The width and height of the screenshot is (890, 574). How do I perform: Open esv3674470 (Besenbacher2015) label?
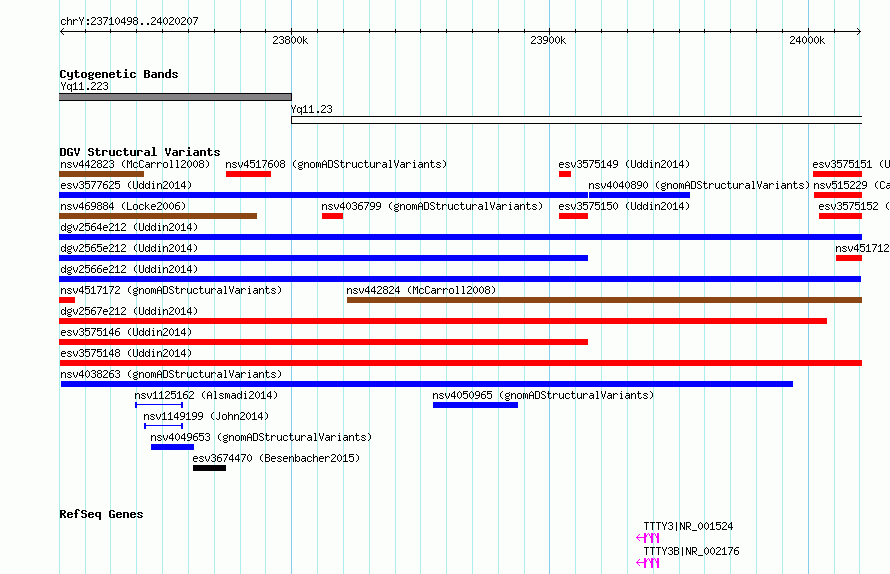276,458
